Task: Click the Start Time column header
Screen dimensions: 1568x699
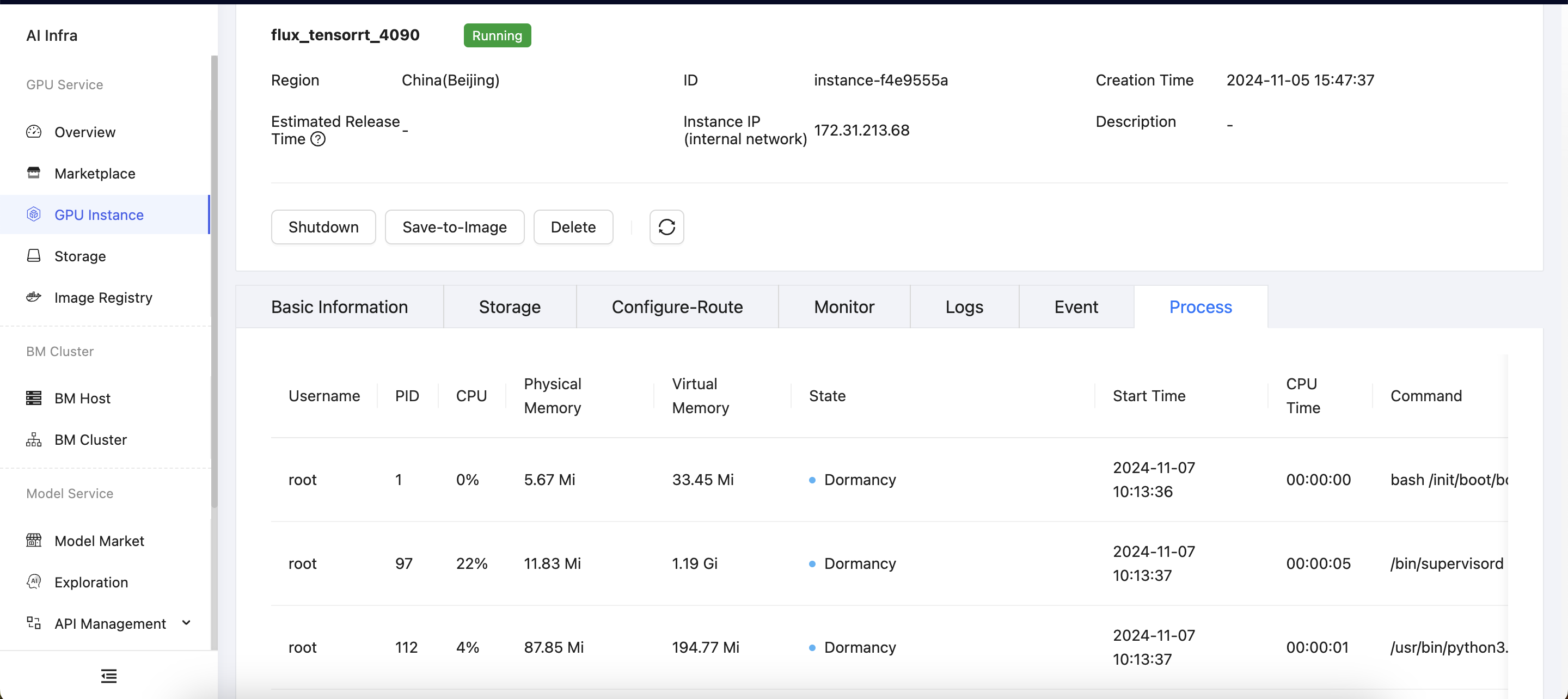Action: point(1149,396)
